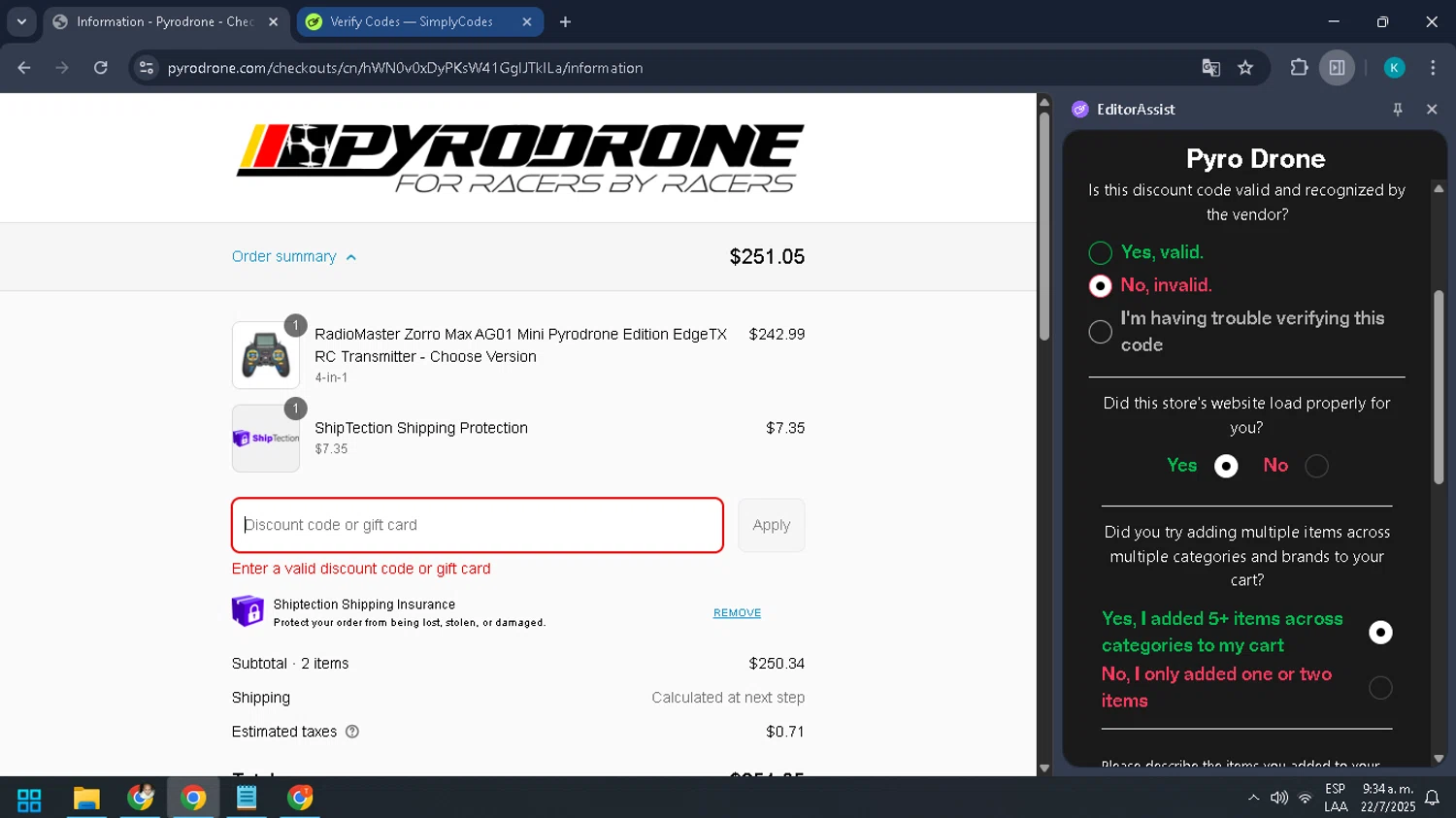The width and height of the screenshot is (1456, 818).
Task: Click the volume speaker tray icon
Action: coord(1279,798)
